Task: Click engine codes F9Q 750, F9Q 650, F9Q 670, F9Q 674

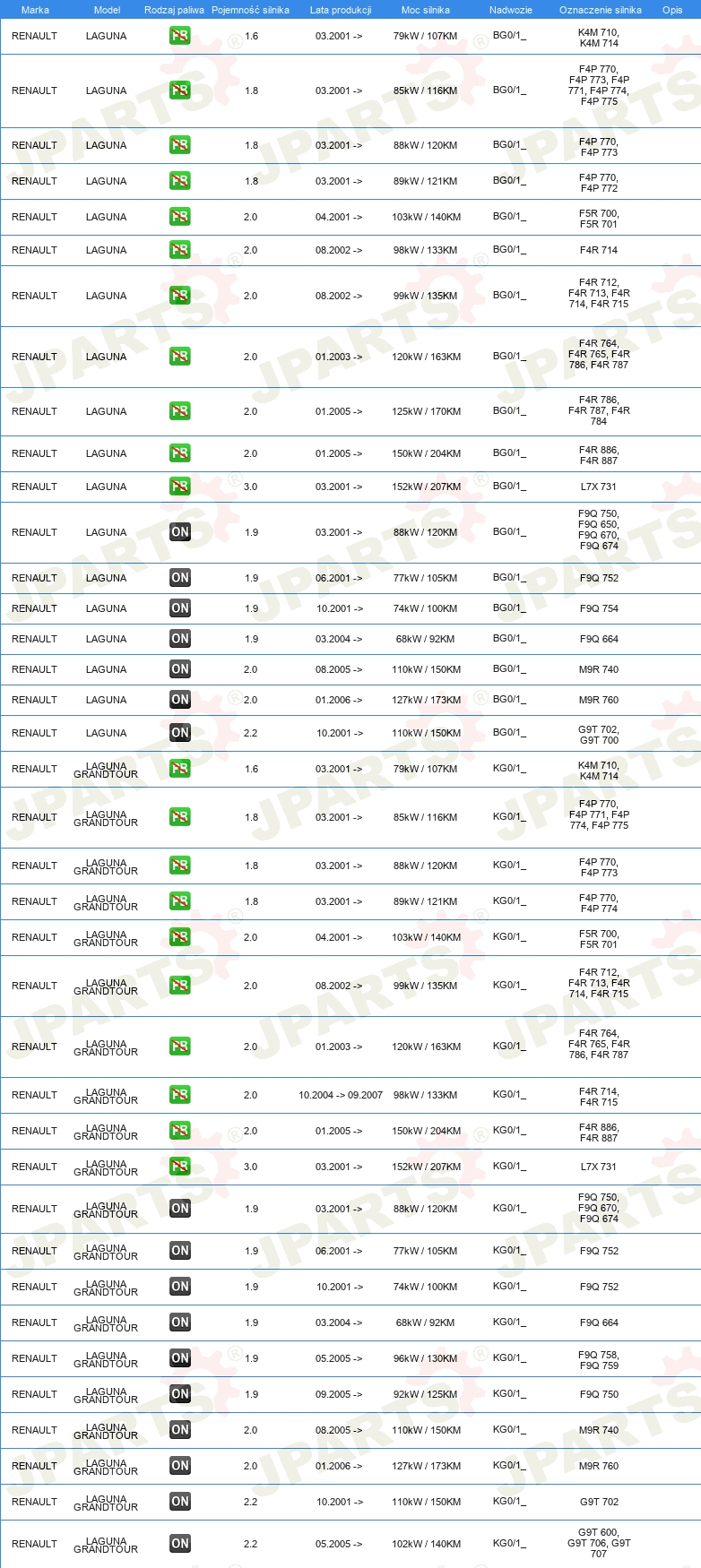Action: click(x=599, y=530)
